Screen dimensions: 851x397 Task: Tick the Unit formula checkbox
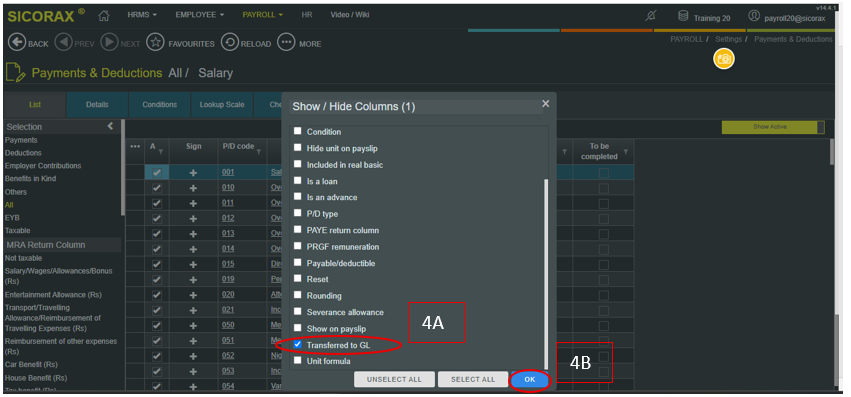pos(297,361)
